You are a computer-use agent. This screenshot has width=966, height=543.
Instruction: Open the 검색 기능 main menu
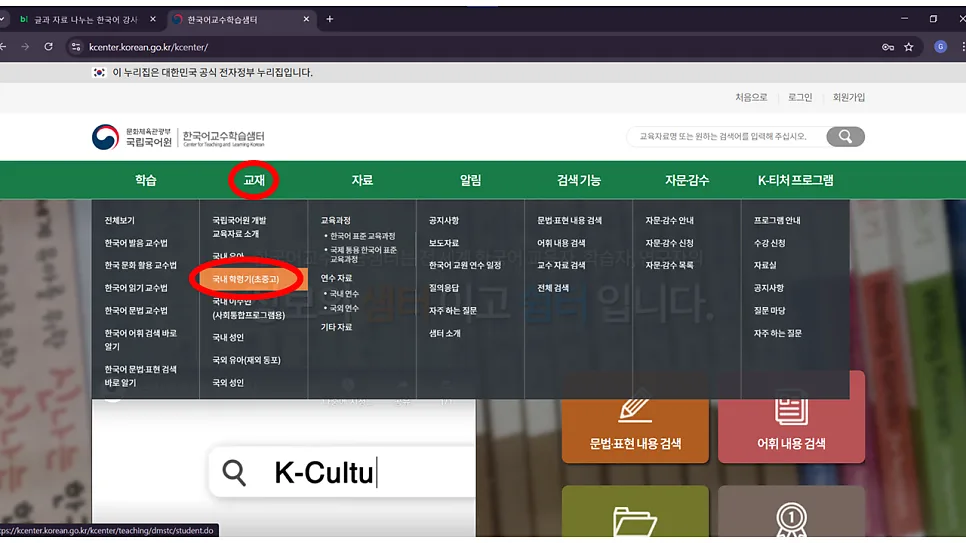[x=578, y=180]
